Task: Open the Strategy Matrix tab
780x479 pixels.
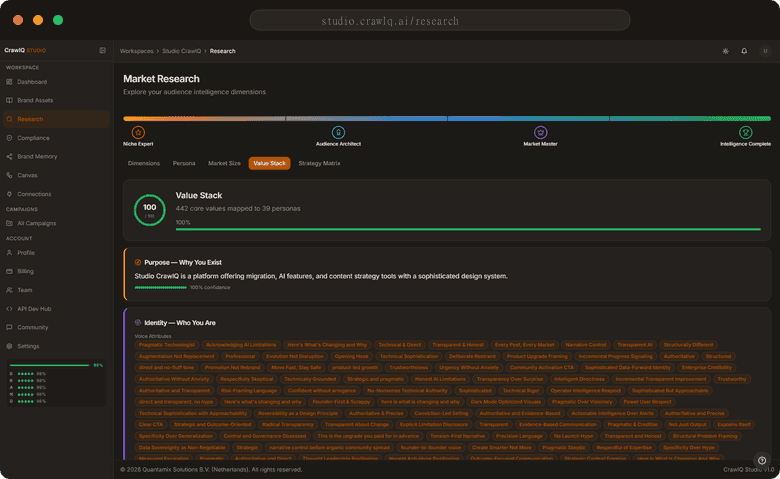Action: click(x=319, y=163)
